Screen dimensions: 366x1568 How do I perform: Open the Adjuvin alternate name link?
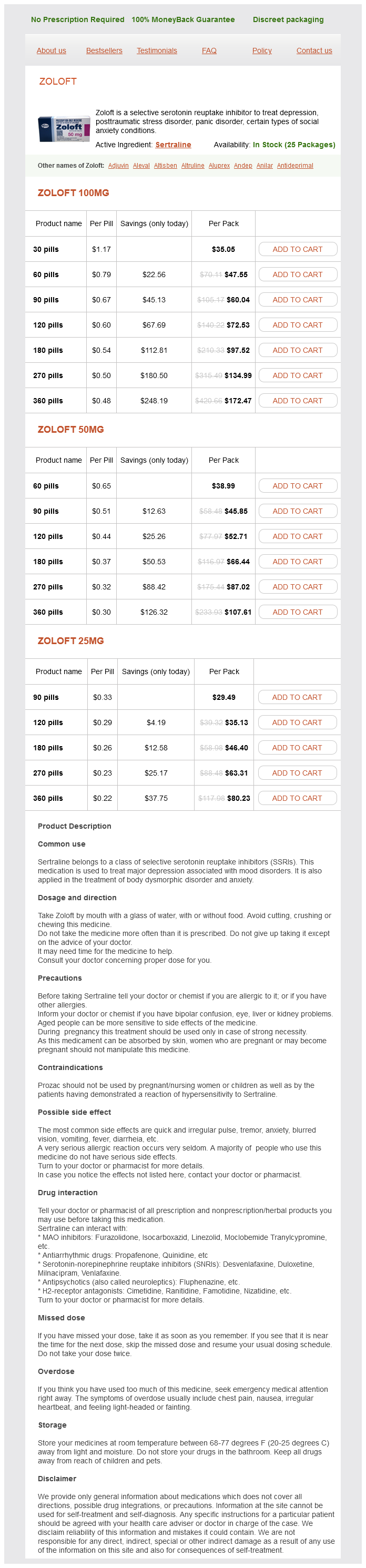[x=118, y=166]
